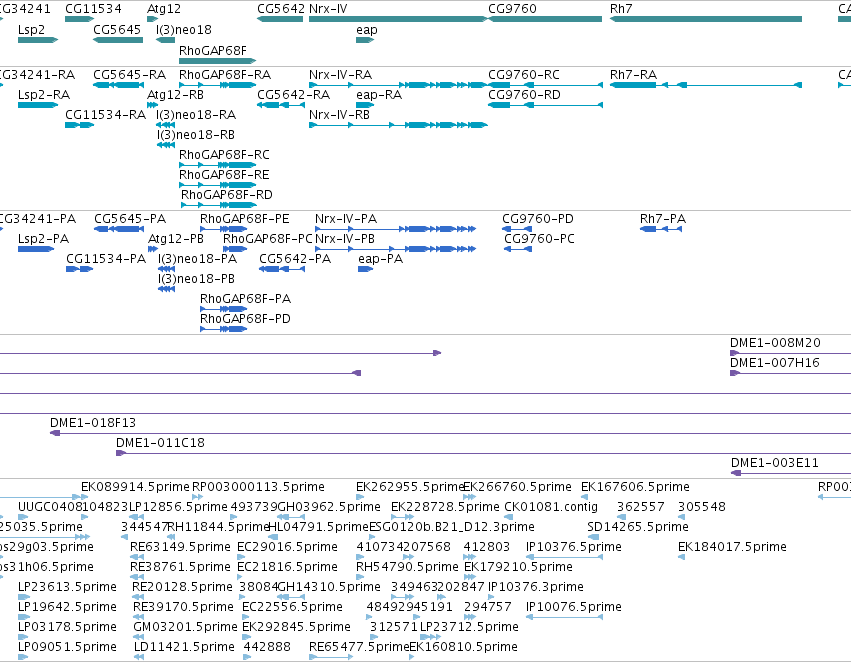Image resolution: width=851 pixels, height=662 pixels.
Task: Click the CG5642-PA protein label
Action: (295, 259)
